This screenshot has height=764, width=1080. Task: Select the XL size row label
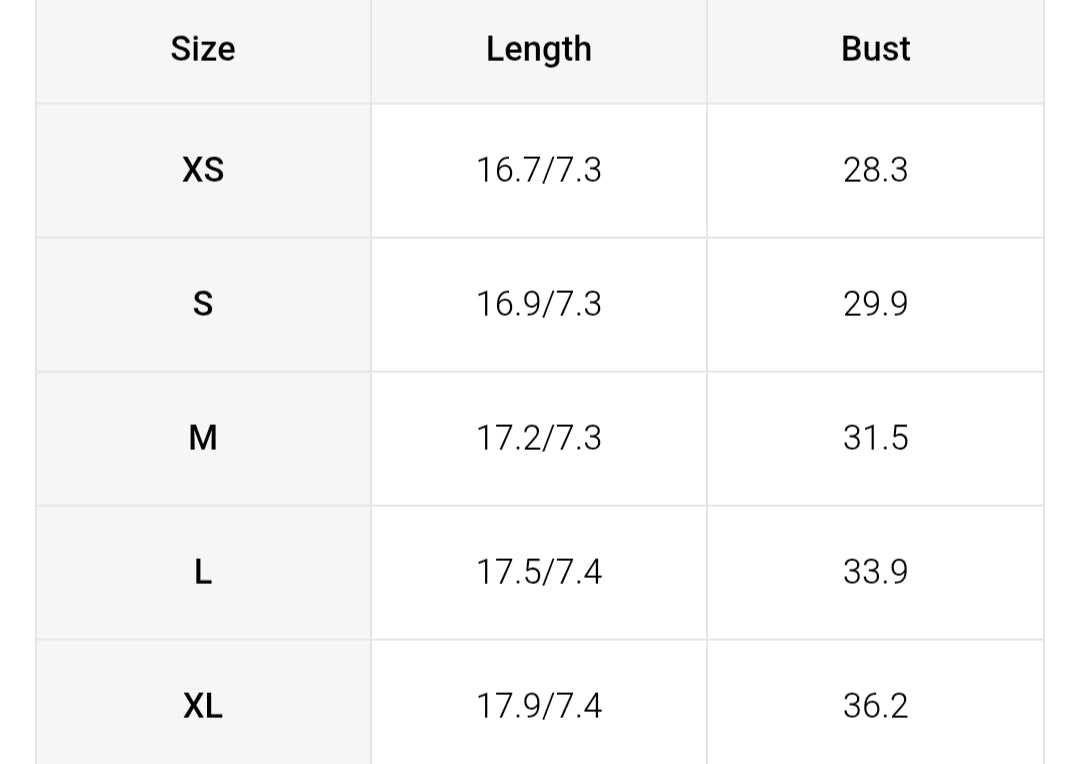pos(203,706)
